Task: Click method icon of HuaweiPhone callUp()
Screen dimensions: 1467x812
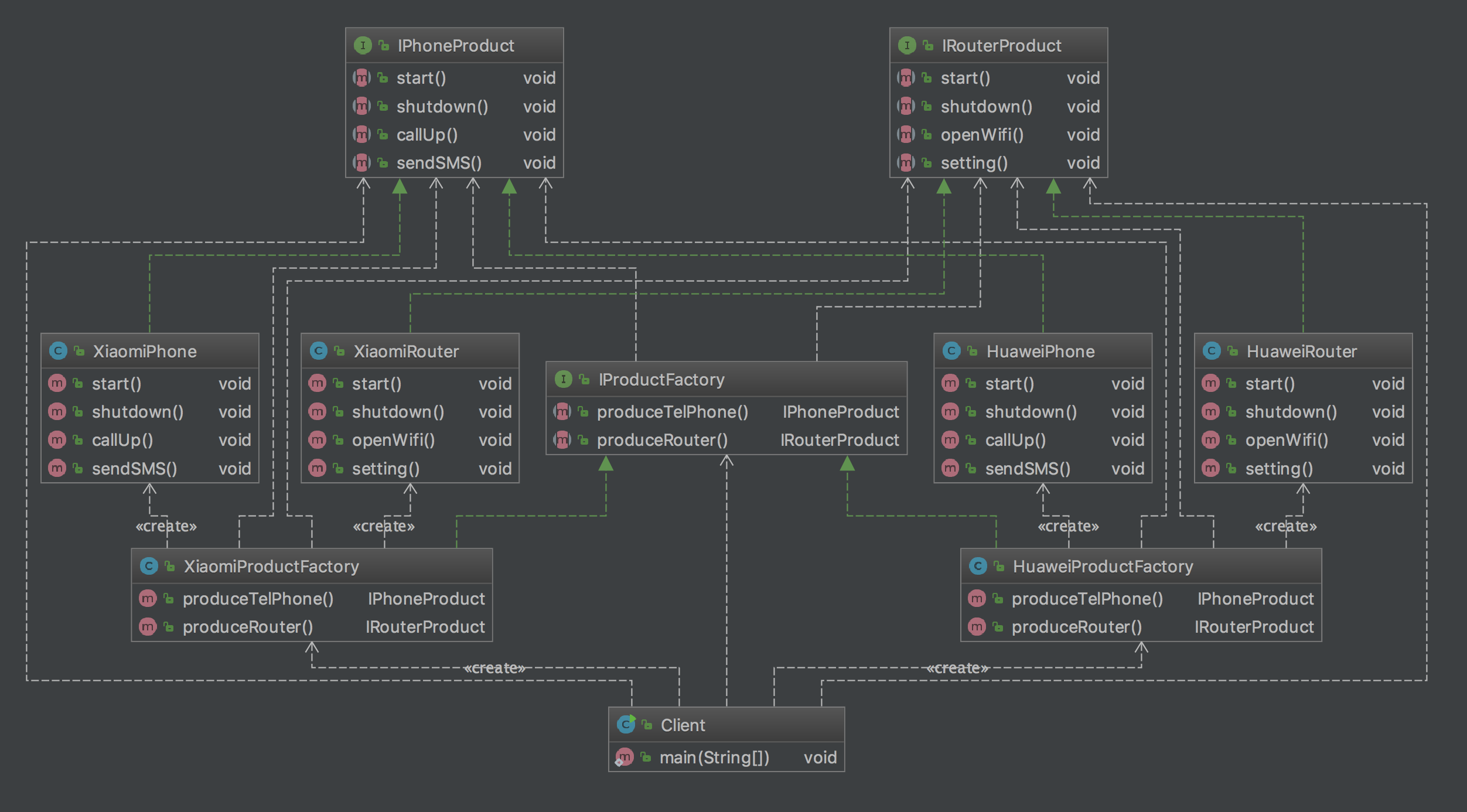Action: [950, 440]
